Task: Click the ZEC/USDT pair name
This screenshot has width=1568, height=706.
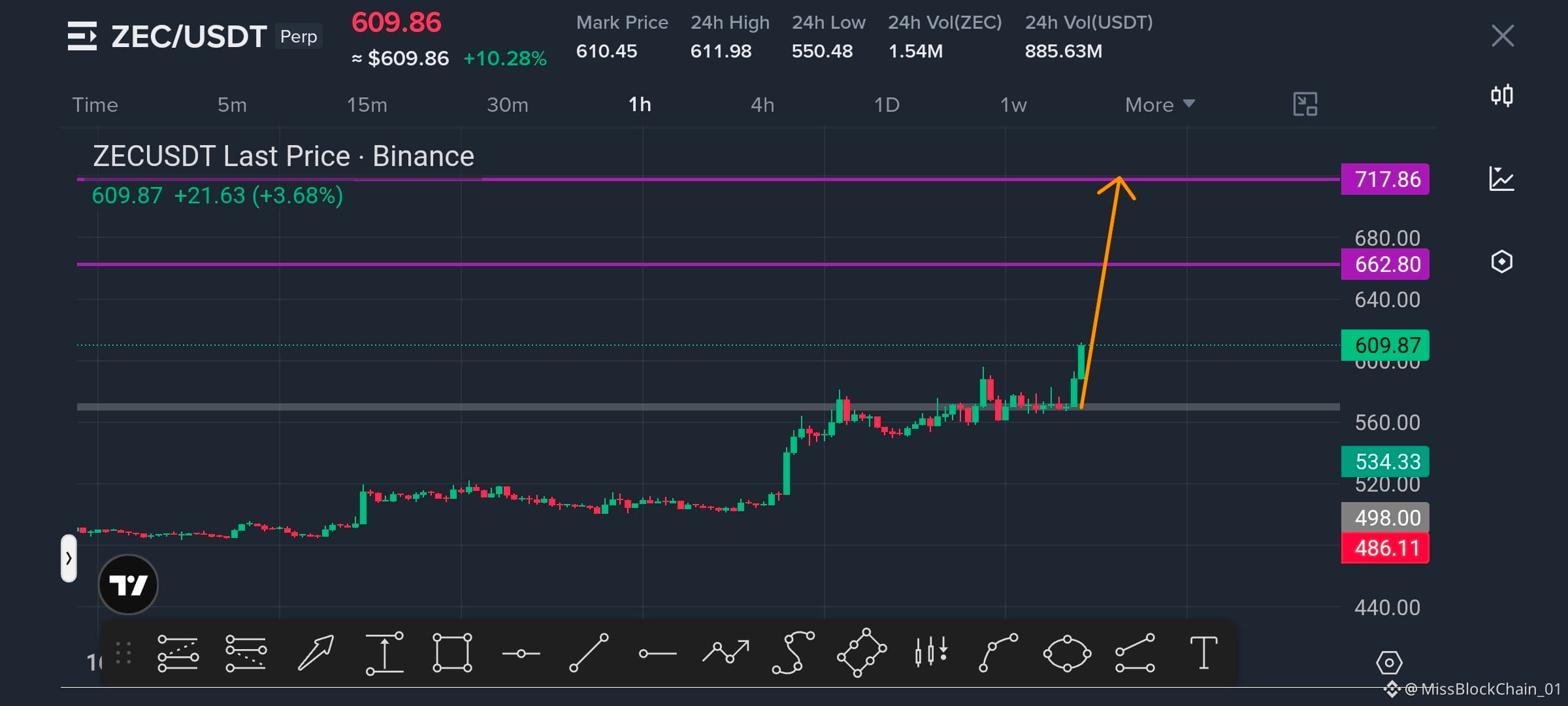Action: 189,37
